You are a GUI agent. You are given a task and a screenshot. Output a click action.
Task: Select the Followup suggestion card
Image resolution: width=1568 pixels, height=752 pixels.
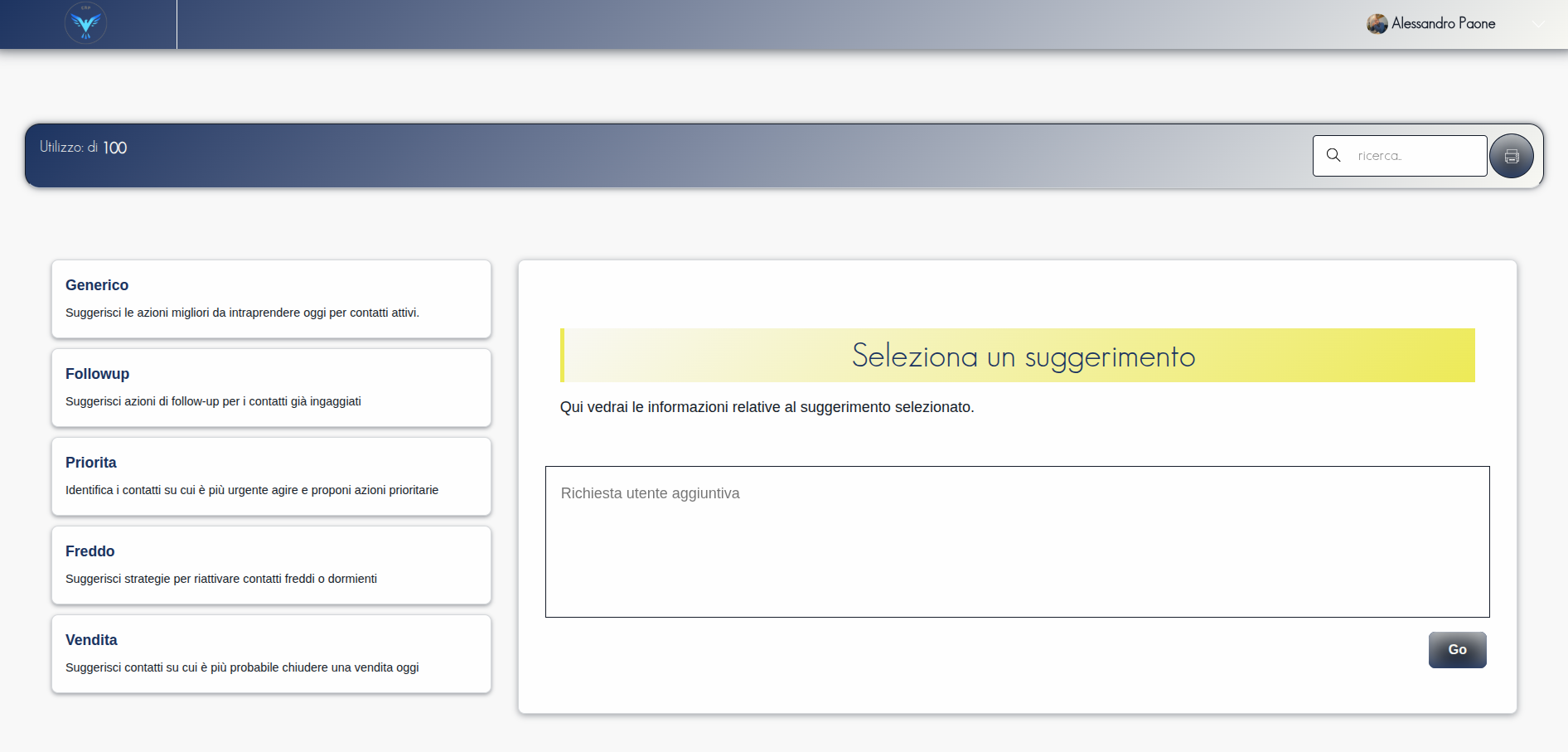coord(271,387)
